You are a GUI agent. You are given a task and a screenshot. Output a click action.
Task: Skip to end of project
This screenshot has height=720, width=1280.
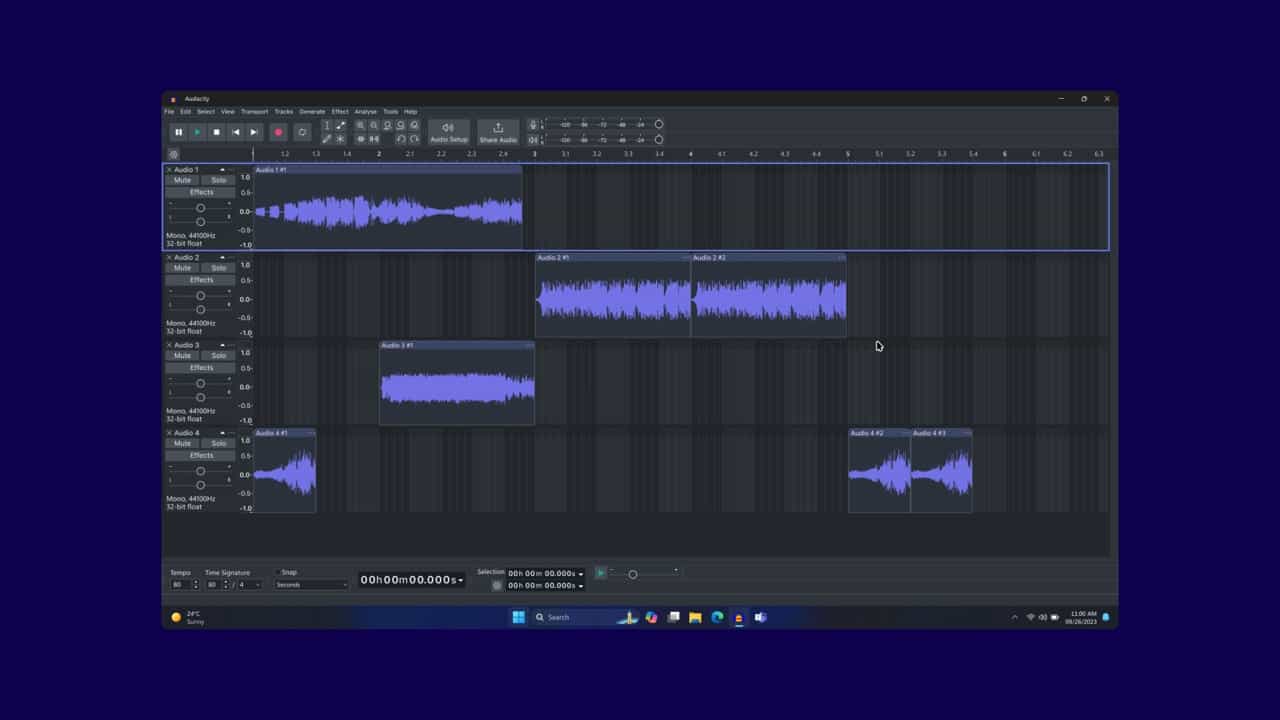pyautogui.click(x=254, y=132)
